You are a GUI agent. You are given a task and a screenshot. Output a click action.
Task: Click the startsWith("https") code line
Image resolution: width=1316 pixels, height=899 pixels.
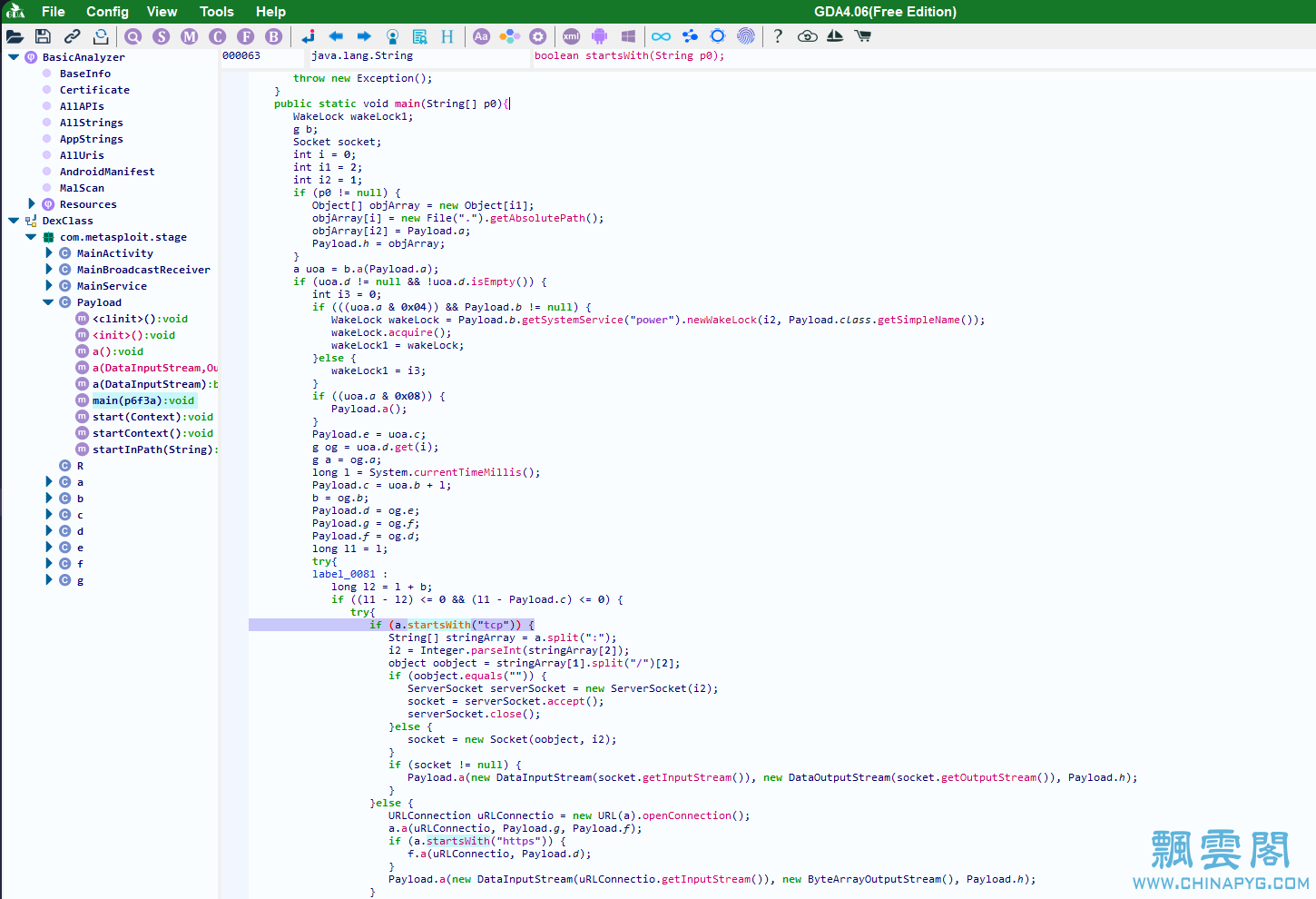(x=477, y=841)
